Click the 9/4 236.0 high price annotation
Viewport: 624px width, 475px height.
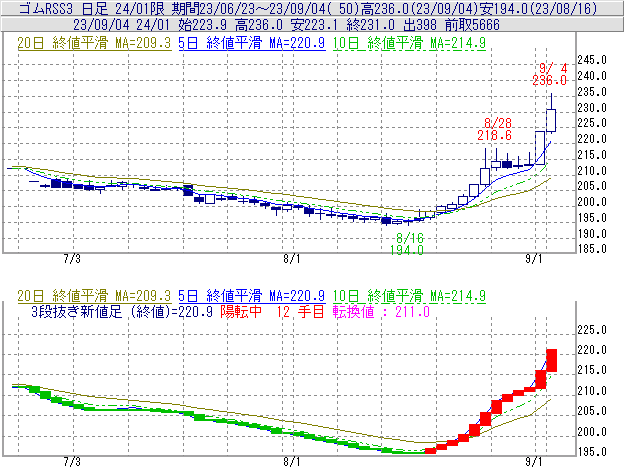pyautogui.click(x=550, y=74)
